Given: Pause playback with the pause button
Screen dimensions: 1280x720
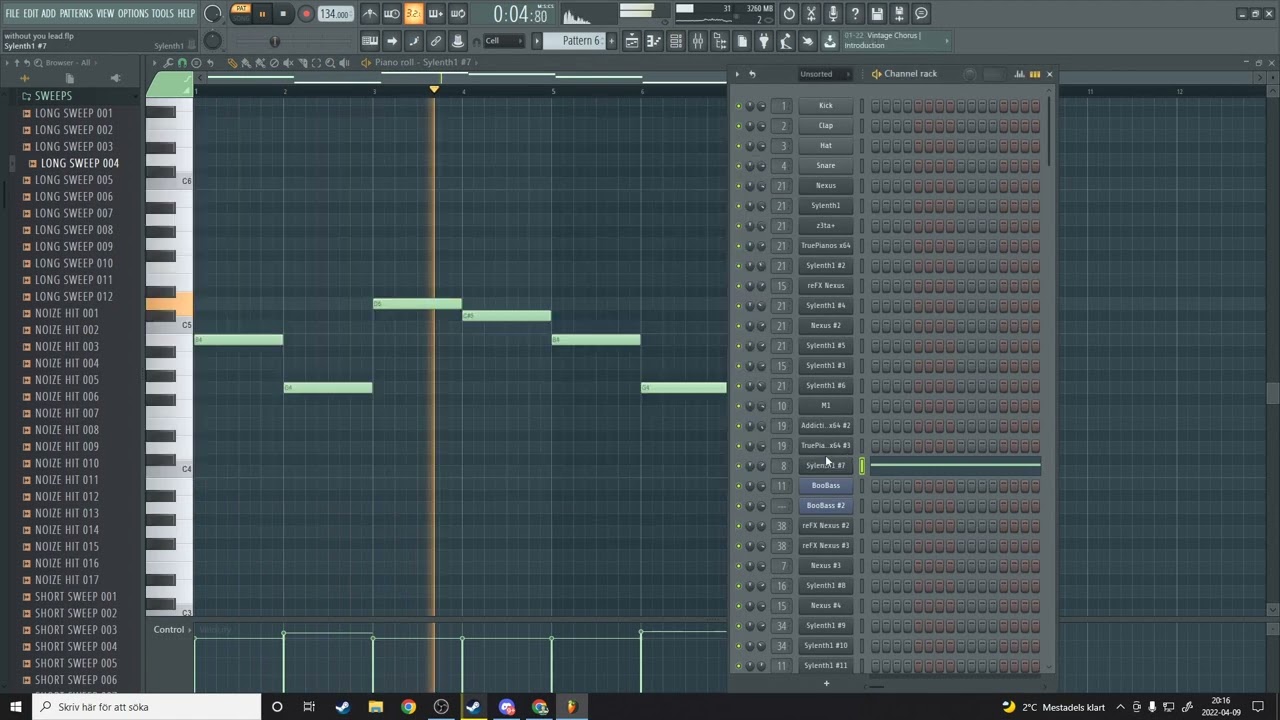Looking at the screenshot, I should click(x=262, y=14).
